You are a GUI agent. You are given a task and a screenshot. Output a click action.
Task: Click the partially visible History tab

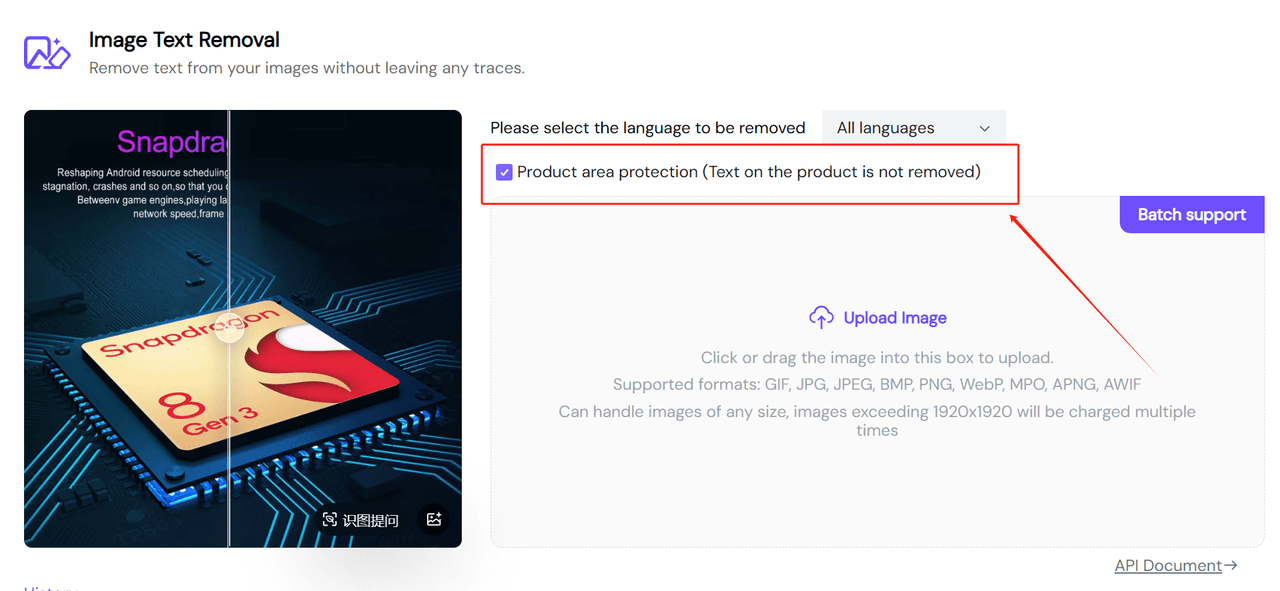click(x=50, y=587)
